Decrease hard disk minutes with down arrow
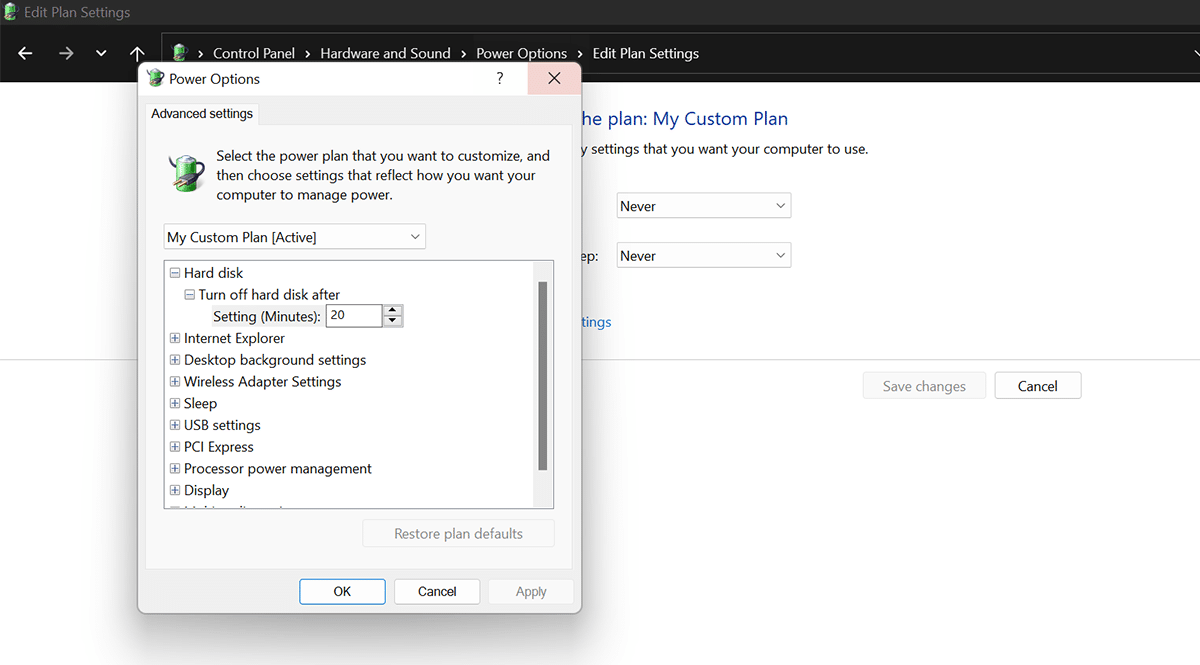This screenshot has width=1200, height=665. click(x=393, y=321)
